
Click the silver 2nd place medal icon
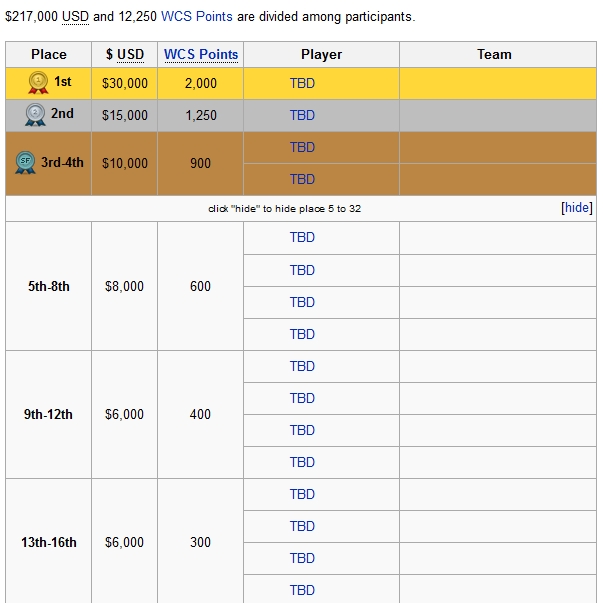[35, 115]
